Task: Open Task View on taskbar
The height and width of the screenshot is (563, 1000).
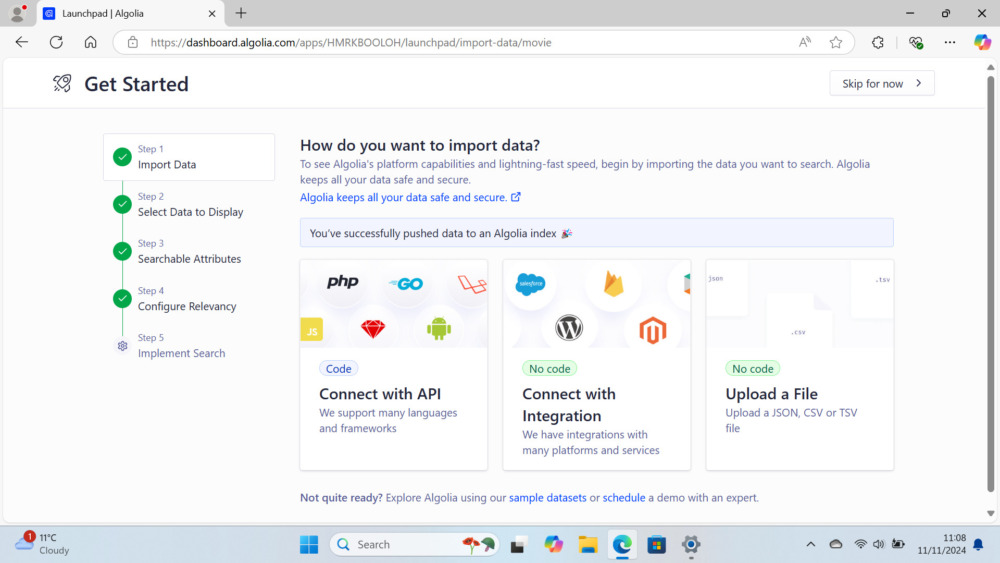Action: click(x=518, y=545)
